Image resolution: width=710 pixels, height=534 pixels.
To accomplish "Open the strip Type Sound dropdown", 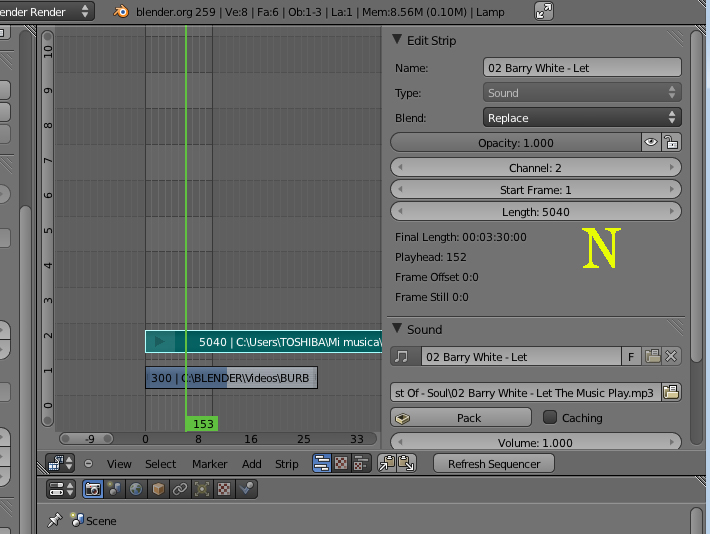I will tap(582, 93).
